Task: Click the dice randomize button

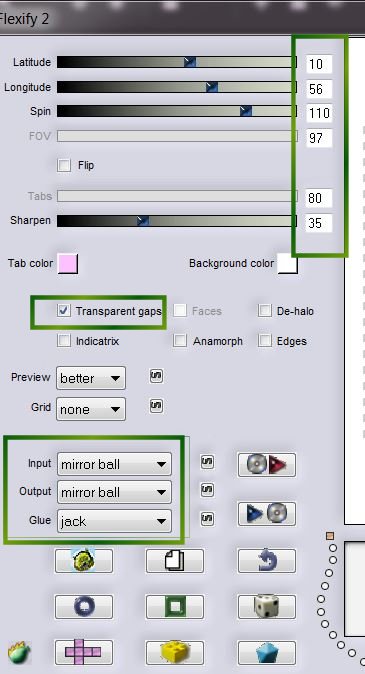Action: pos(267,607)
